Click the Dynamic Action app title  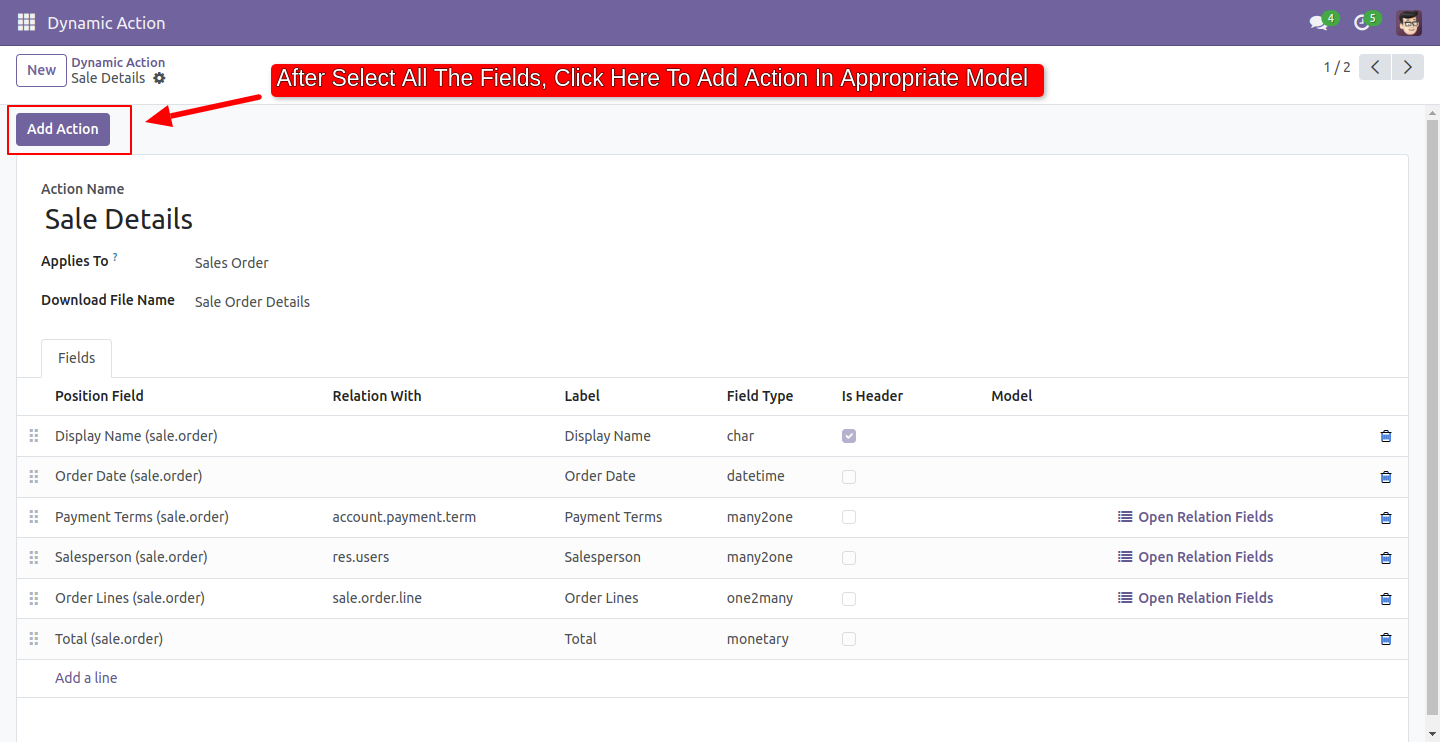pos(106,23)
